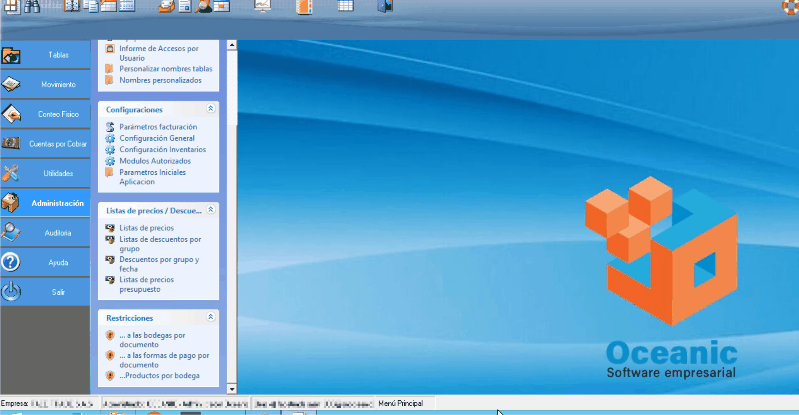The height and width of the screenshot is (415, 799).
Task: Collapse the Restricciones section
Action: [210, 317]
